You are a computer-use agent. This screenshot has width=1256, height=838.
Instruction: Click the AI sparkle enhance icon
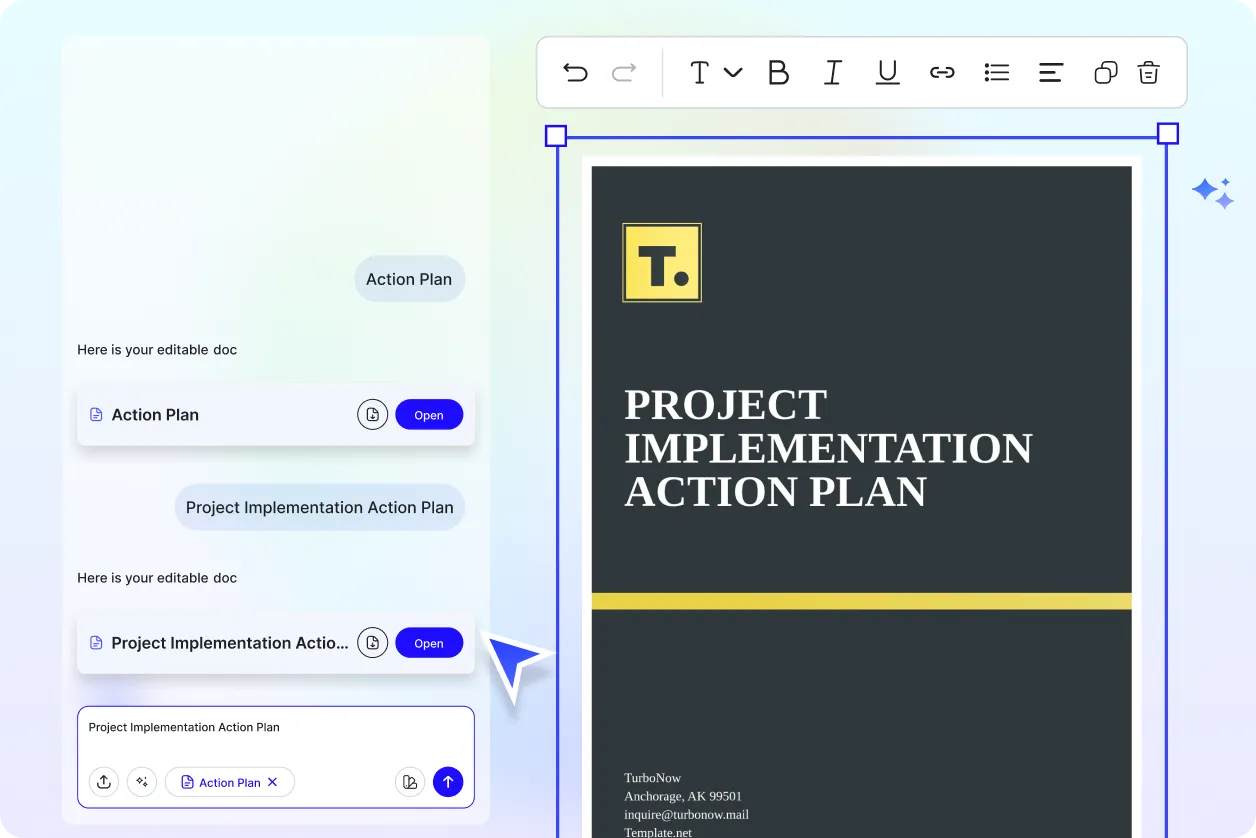[142, 782]
